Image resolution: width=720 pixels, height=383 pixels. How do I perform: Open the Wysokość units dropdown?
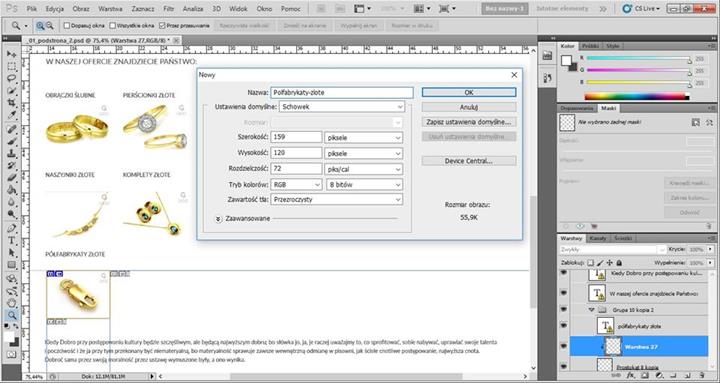[x=363, y=153]
